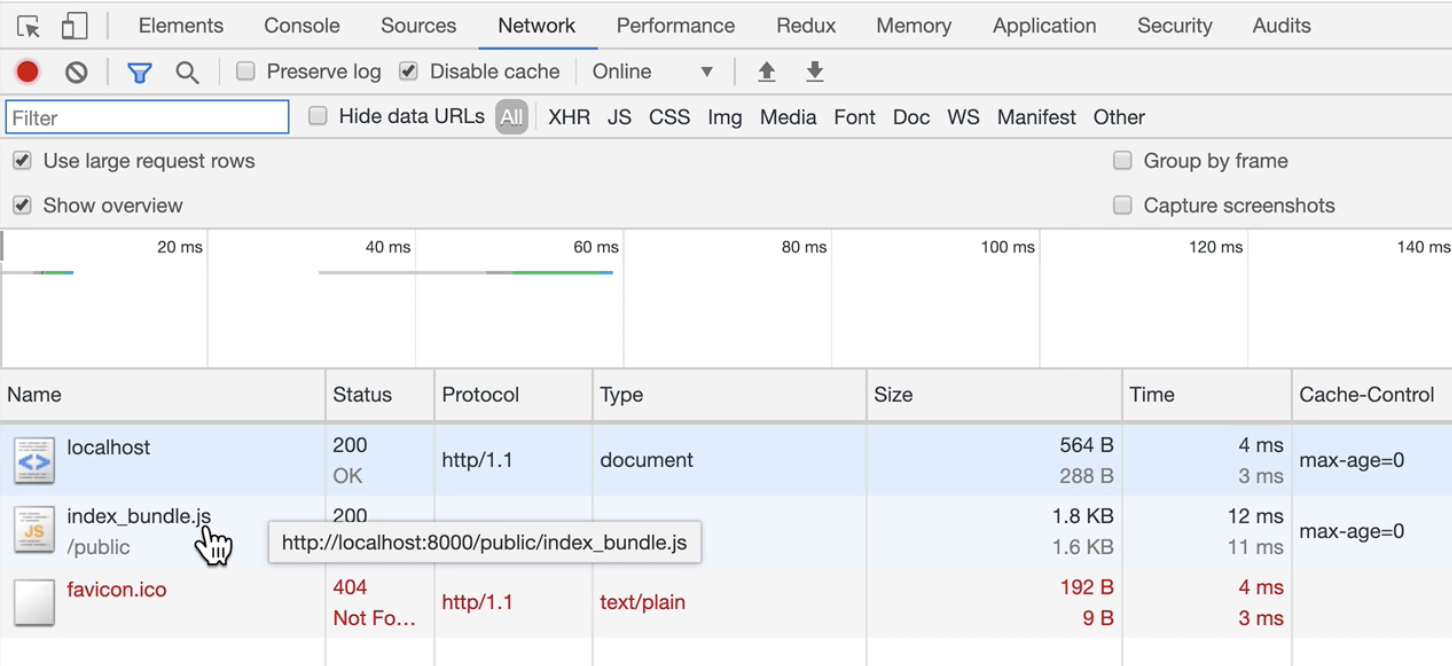The height and width of the screenshot is (666, 1452).
Task: Clear the network log
Action: pos(76,72)
